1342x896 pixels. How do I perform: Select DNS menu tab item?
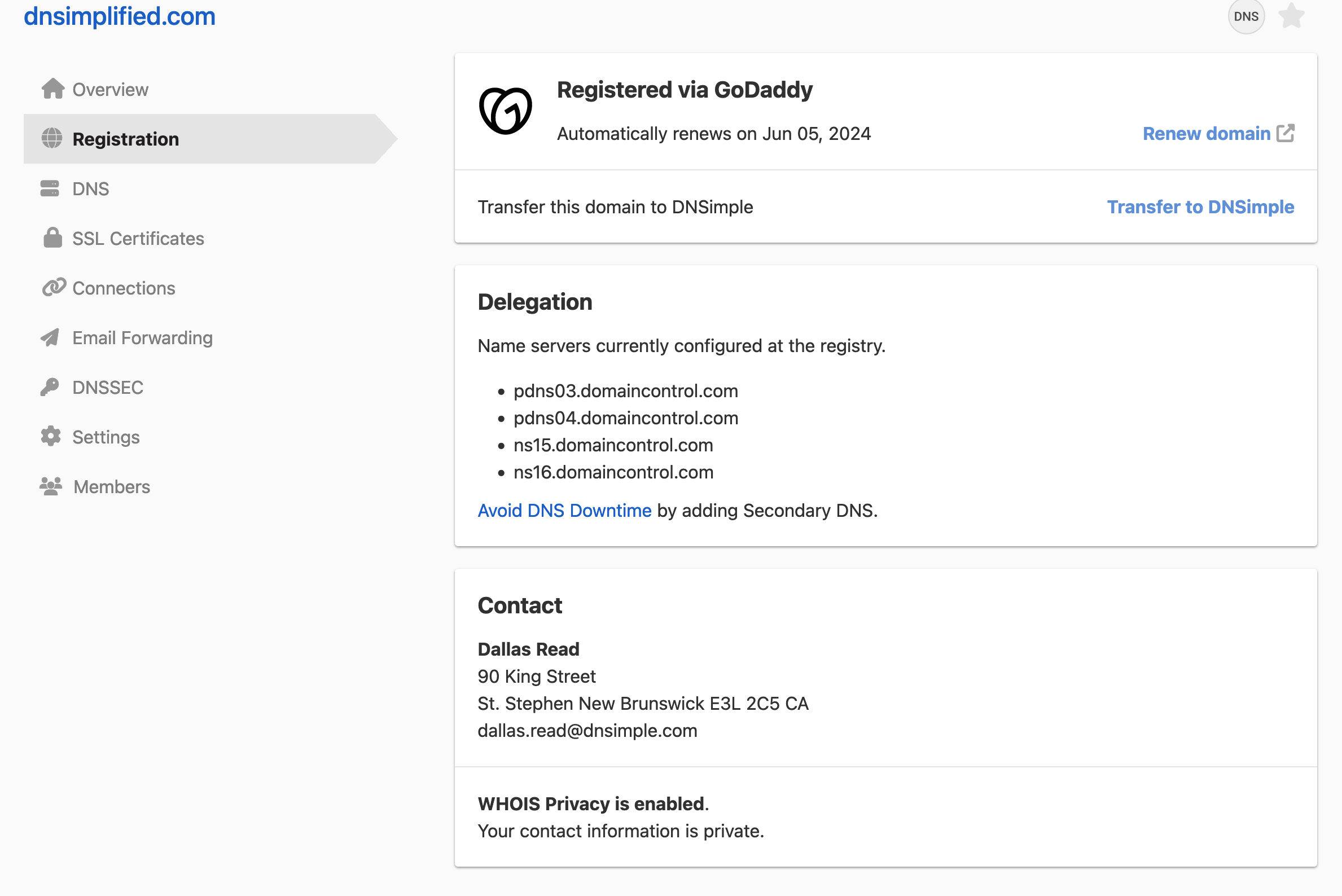90,188
